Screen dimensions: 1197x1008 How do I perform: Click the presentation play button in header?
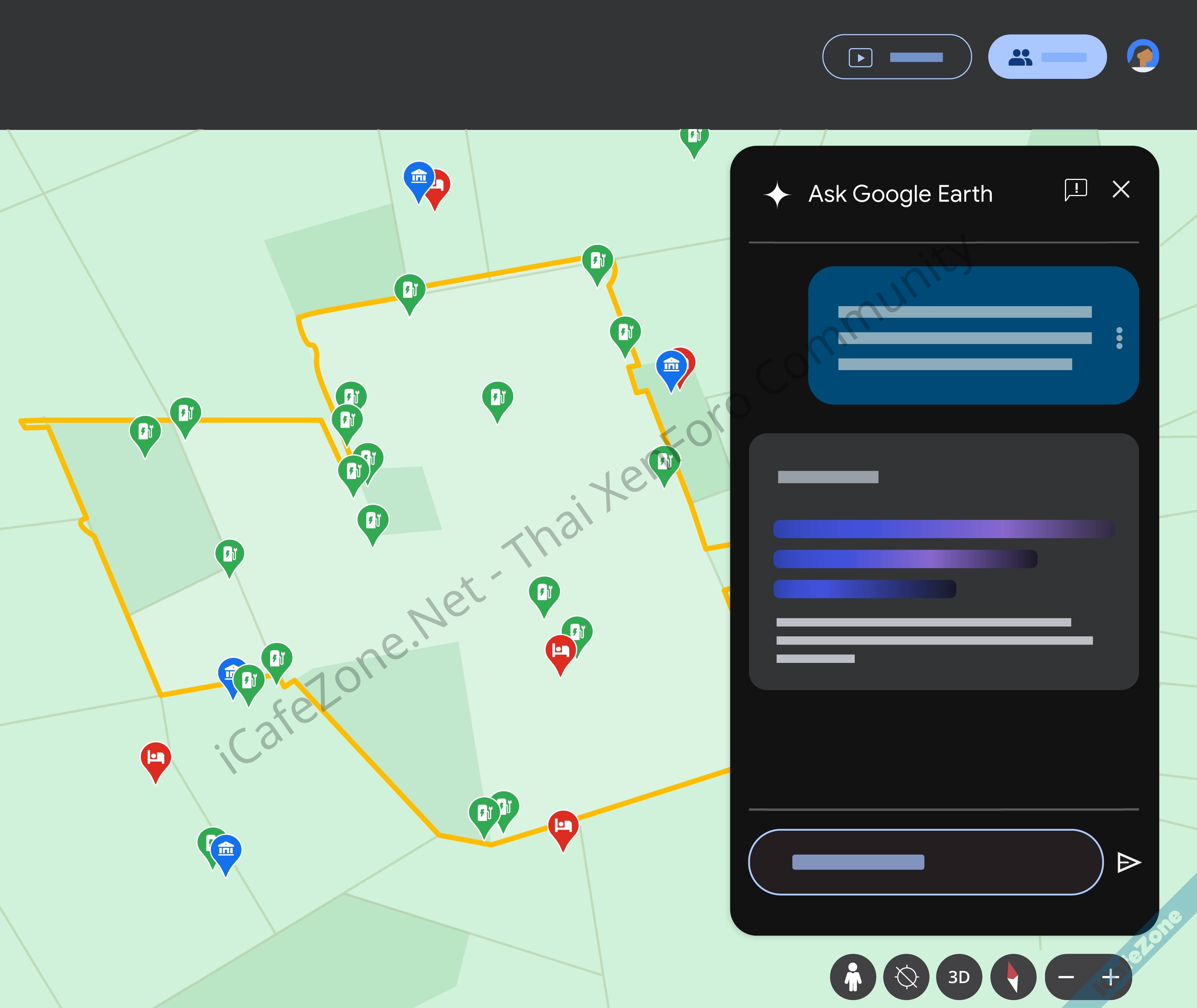pyautogui.click(x=897, y=57)
